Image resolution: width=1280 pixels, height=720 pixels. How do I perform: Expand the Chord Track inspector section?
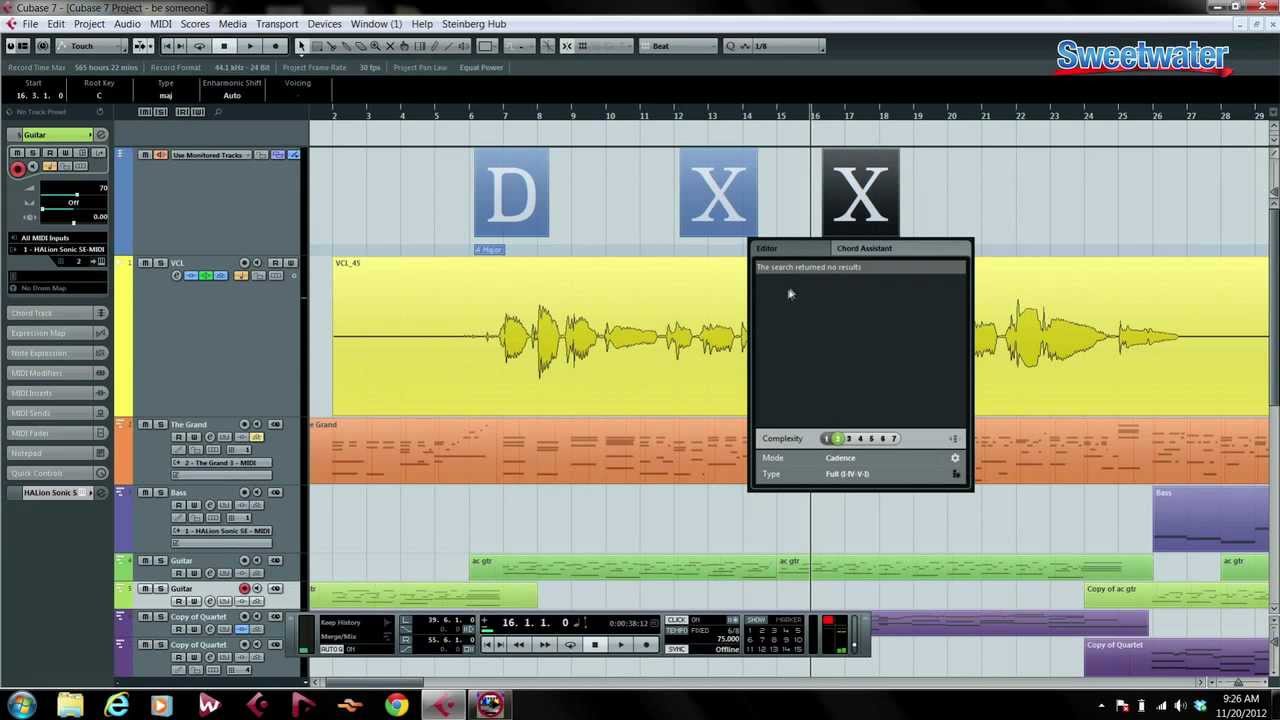[x=57, y=313]
